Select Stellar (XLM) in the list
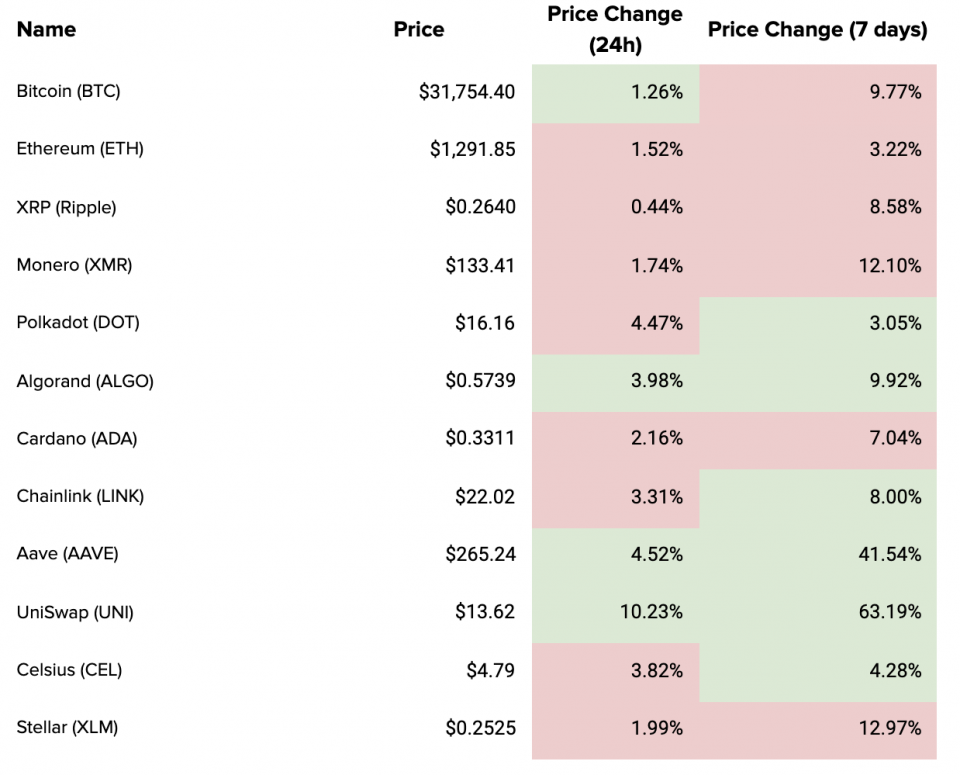Image resolution: width=960 pixels, height=775 pixels. click(x=67, y=727)
